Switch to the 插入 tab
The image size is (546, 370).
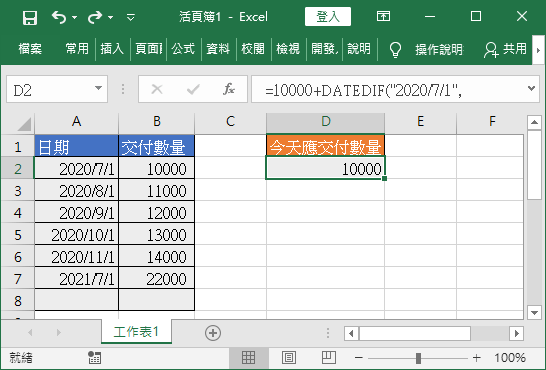(x=112, y=49)
